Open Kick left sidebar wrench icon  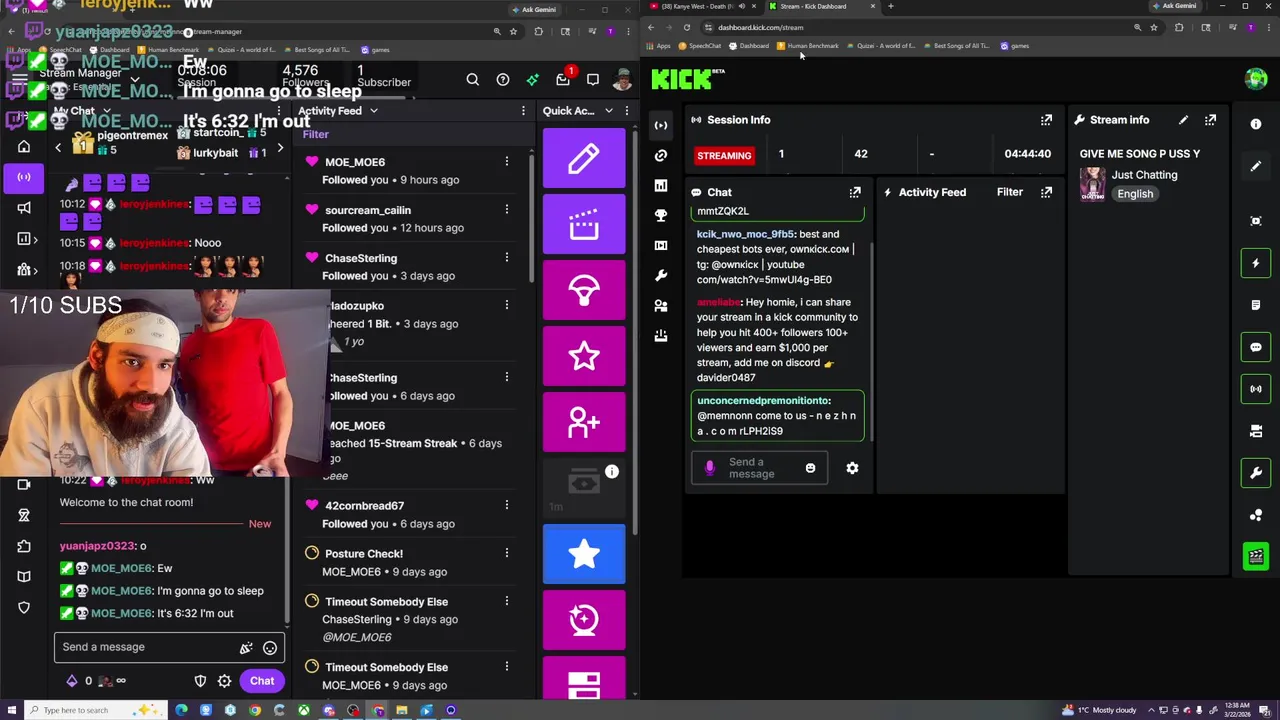(x=661, y=275)
